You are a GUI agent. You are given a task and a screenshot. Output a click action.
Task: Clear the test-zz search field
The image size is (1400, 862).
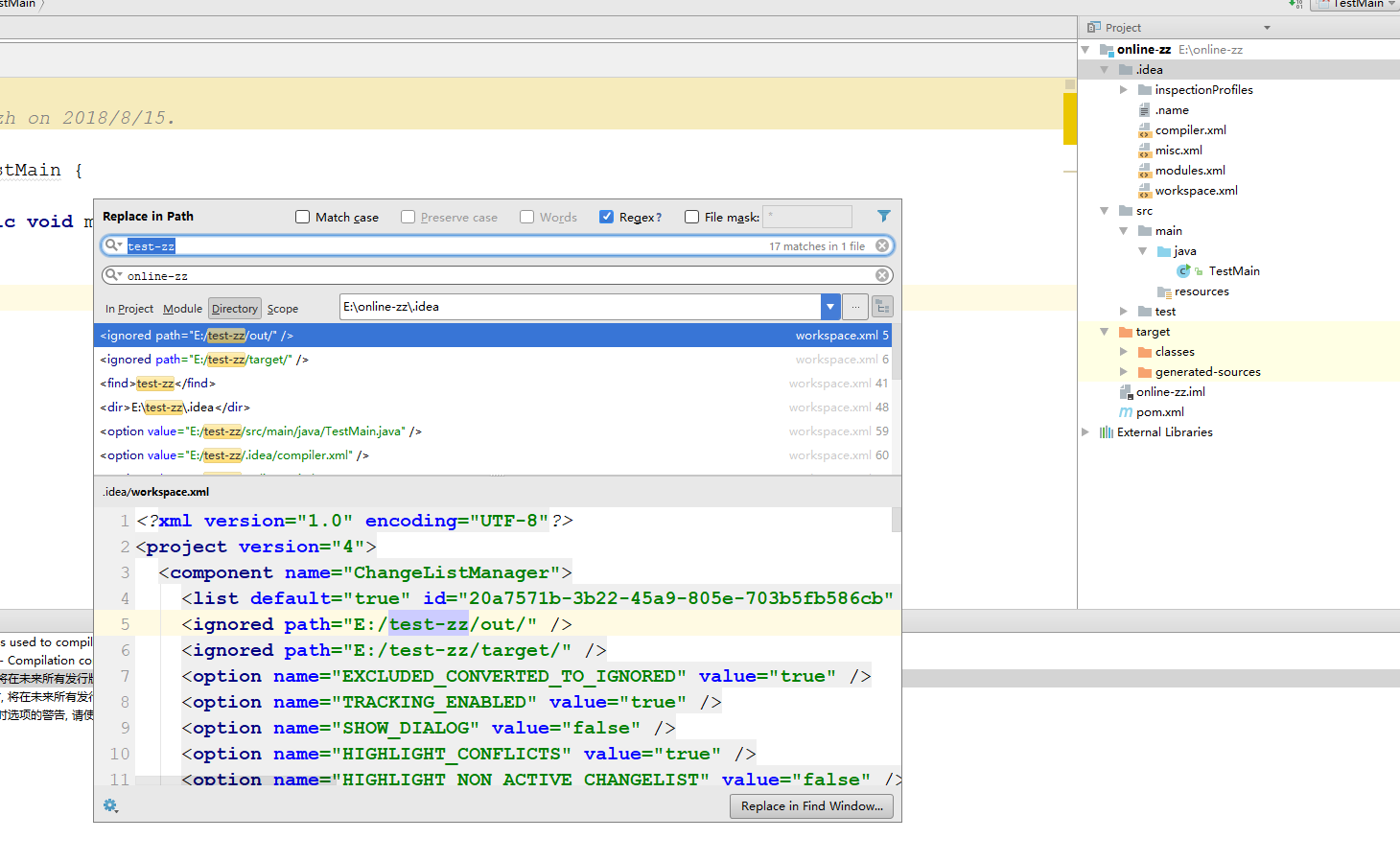tap(882, 245)
